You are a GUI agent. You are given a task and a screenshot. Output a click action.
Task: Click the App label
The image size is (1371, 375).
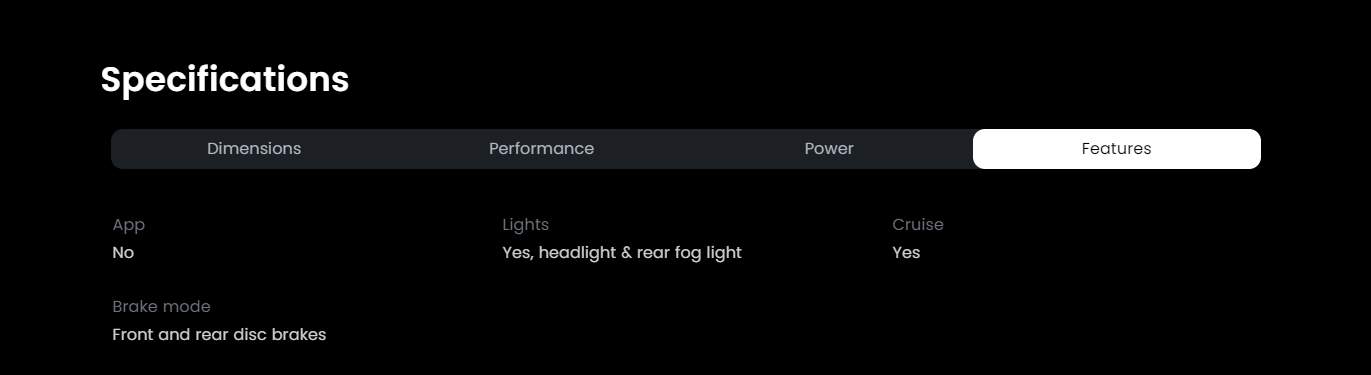(x=129, y=225)
